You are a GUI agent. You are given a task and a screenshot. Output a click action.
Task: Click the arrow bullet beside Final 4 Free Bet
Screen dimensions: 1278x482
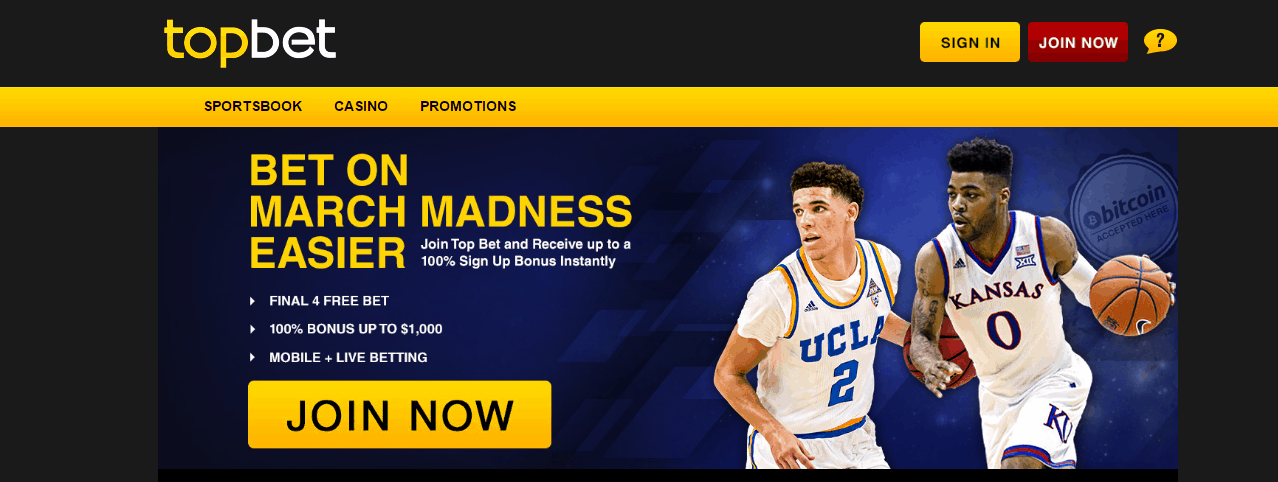pos(252,301)
